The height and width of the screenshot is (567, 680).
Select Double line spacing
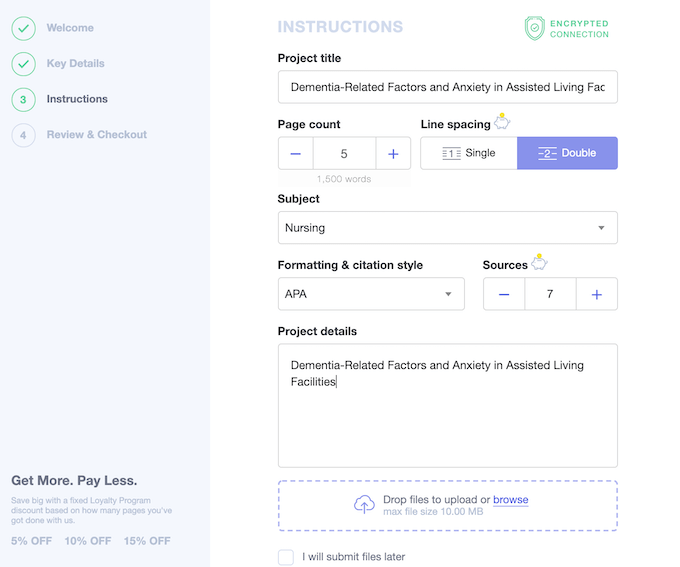(567, 153)
